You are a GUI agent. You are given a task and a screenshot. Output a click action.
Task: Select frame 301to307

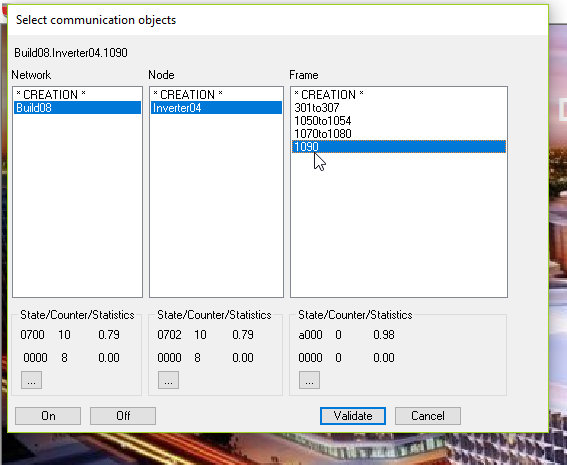tap(399, 108)
